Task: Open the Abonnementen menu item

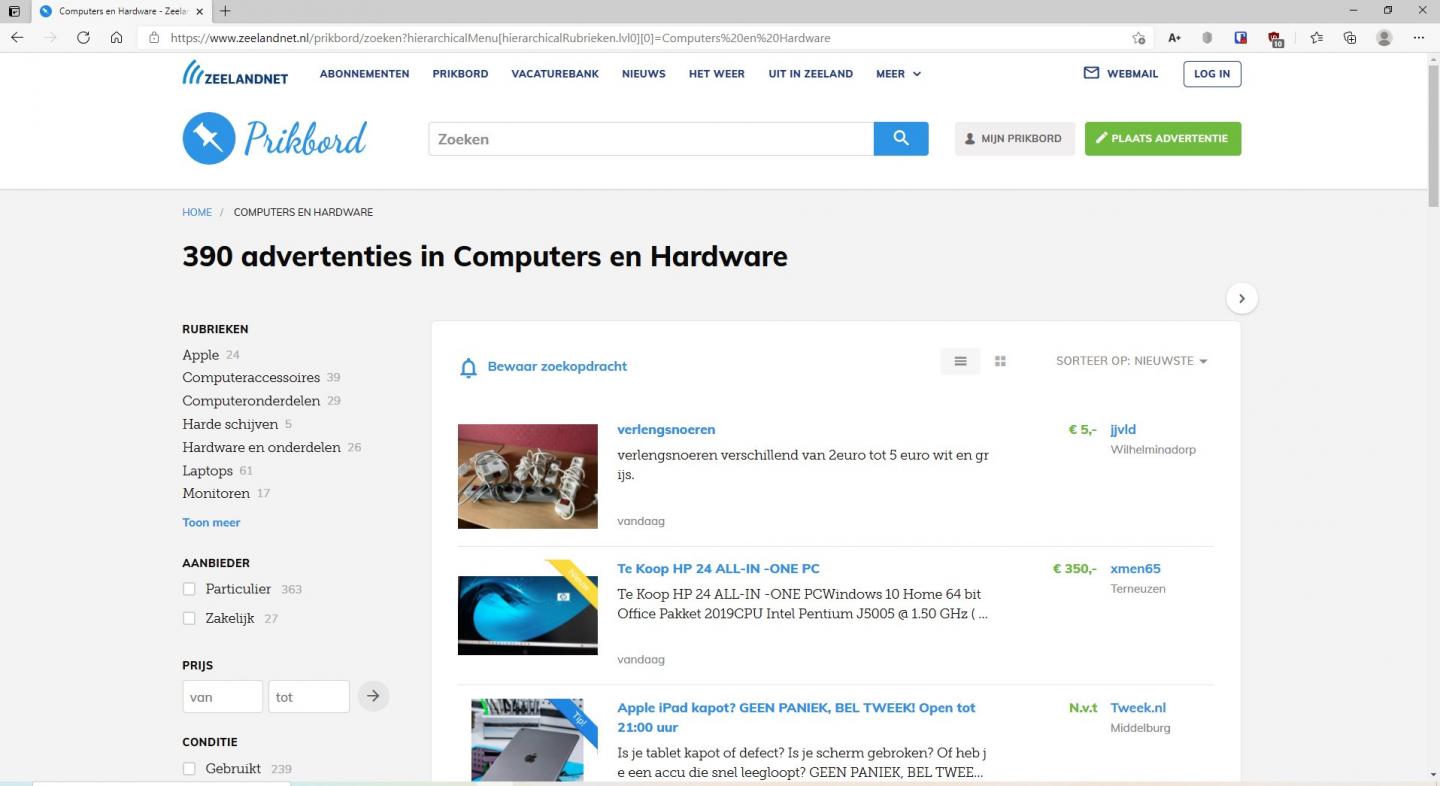Action: point(364,74)
